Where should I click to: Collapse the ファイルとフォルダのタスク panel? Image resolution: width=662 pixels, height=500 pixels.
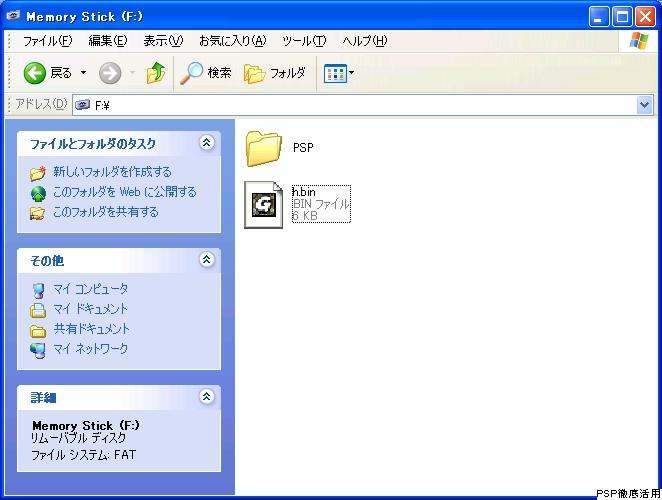[206, 143]
